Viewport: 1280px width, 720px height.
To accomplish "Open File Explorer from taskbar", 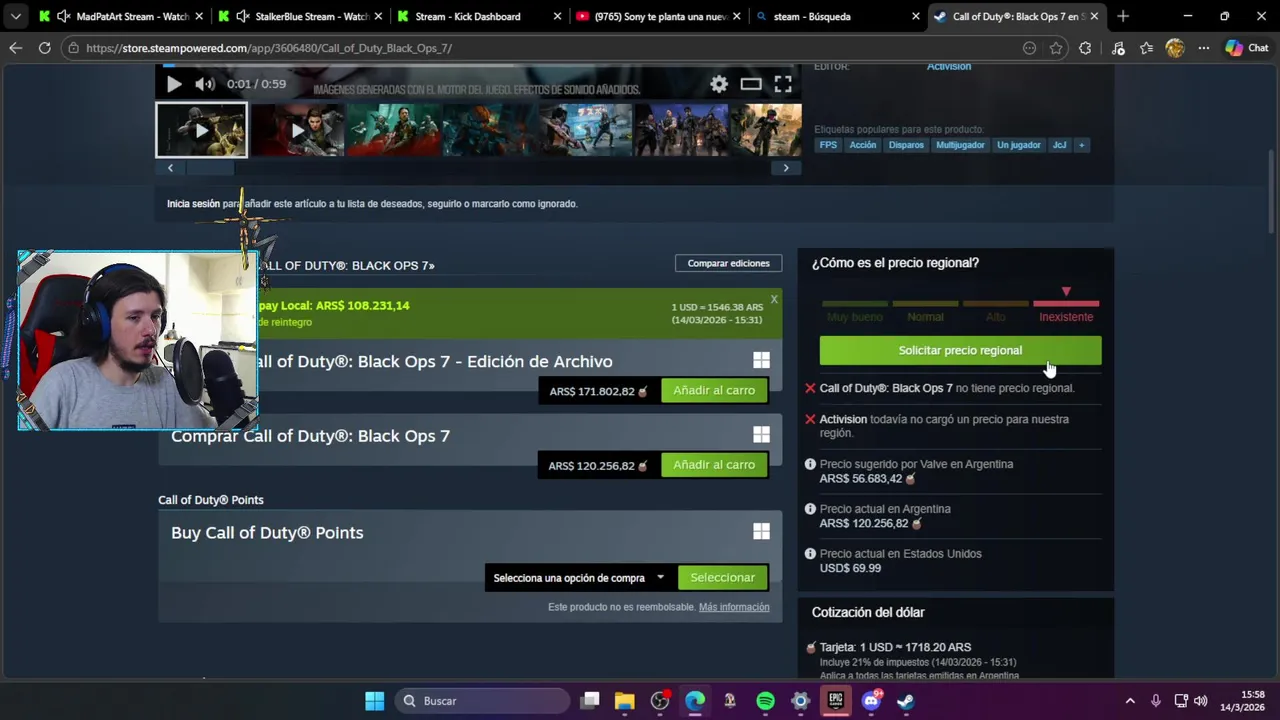I will click(x=625, y=701).
